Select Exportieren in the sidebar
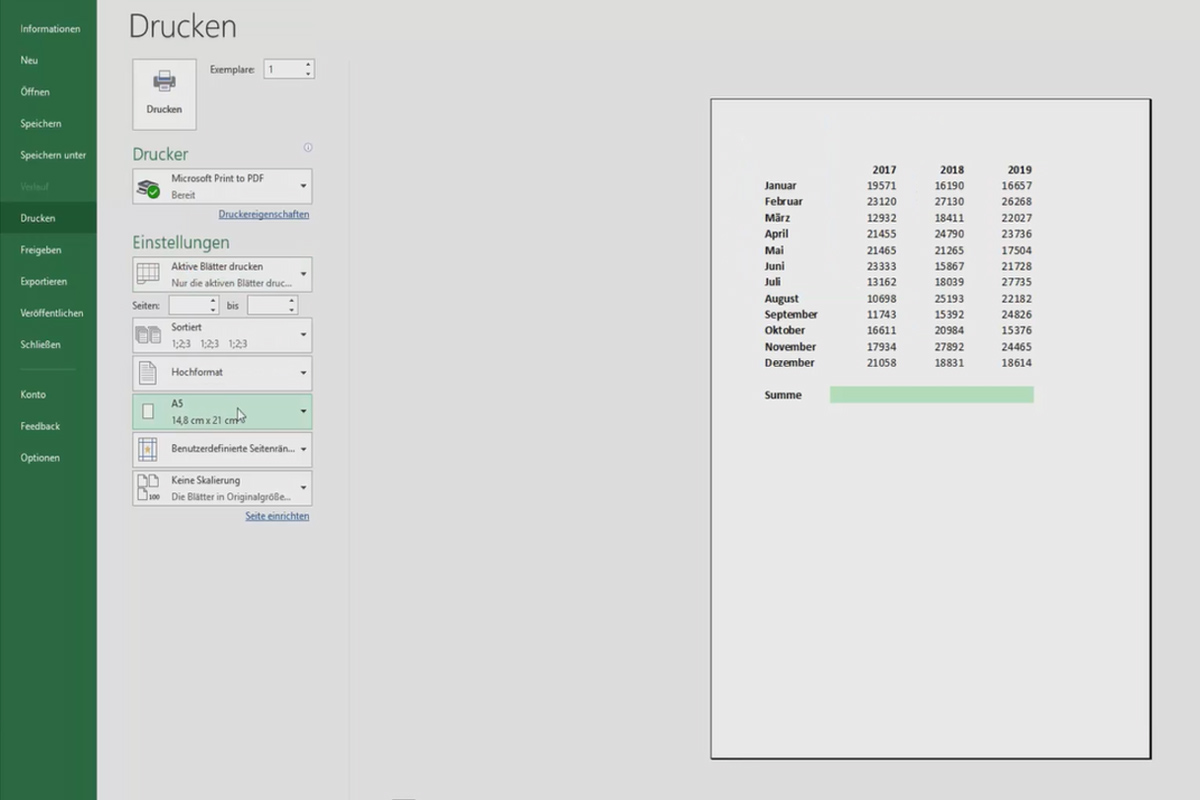This screenshot has height=800, width=1200. (44, 281)
